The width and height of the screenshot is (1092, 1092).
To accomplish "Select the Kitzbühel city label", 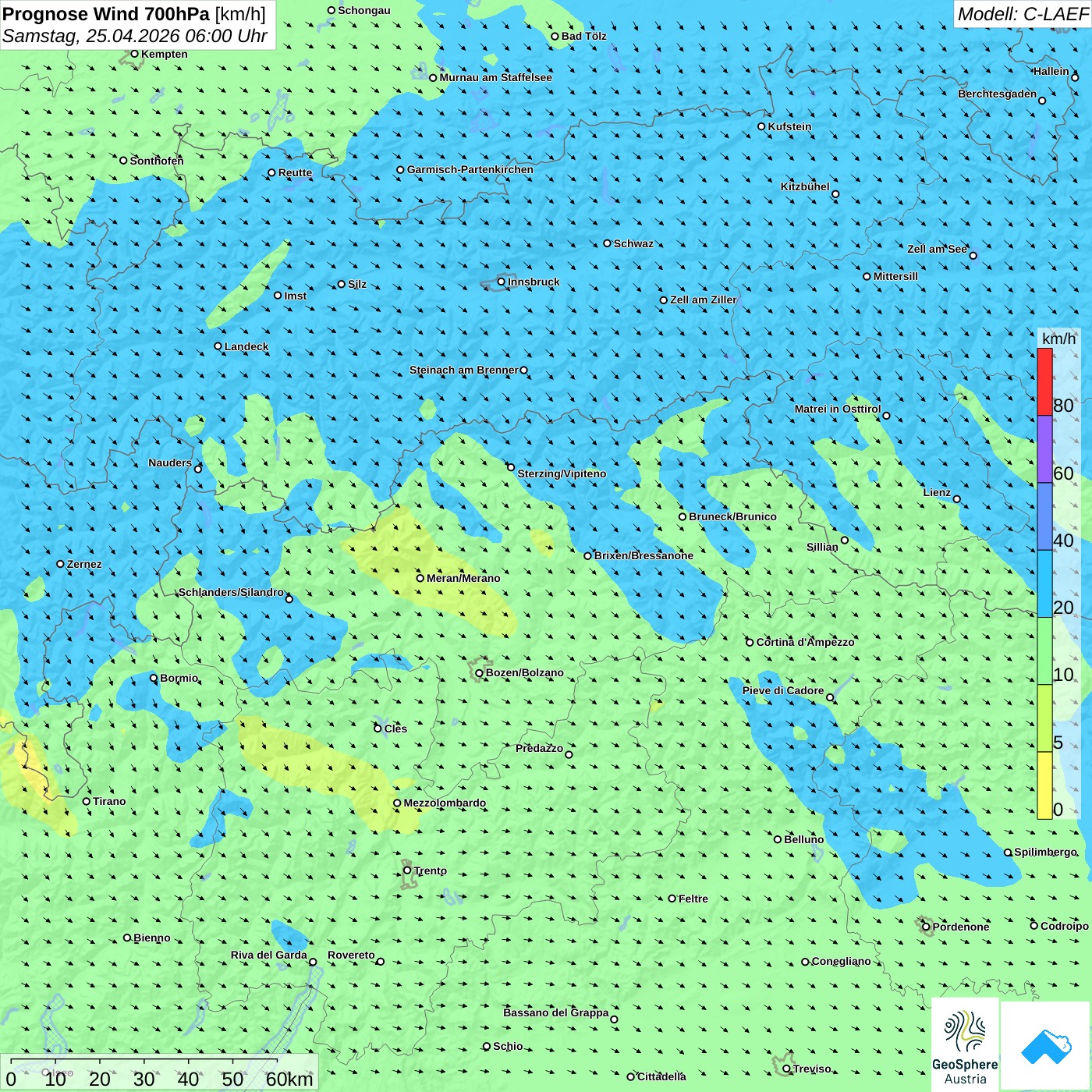I will point(805,186).
